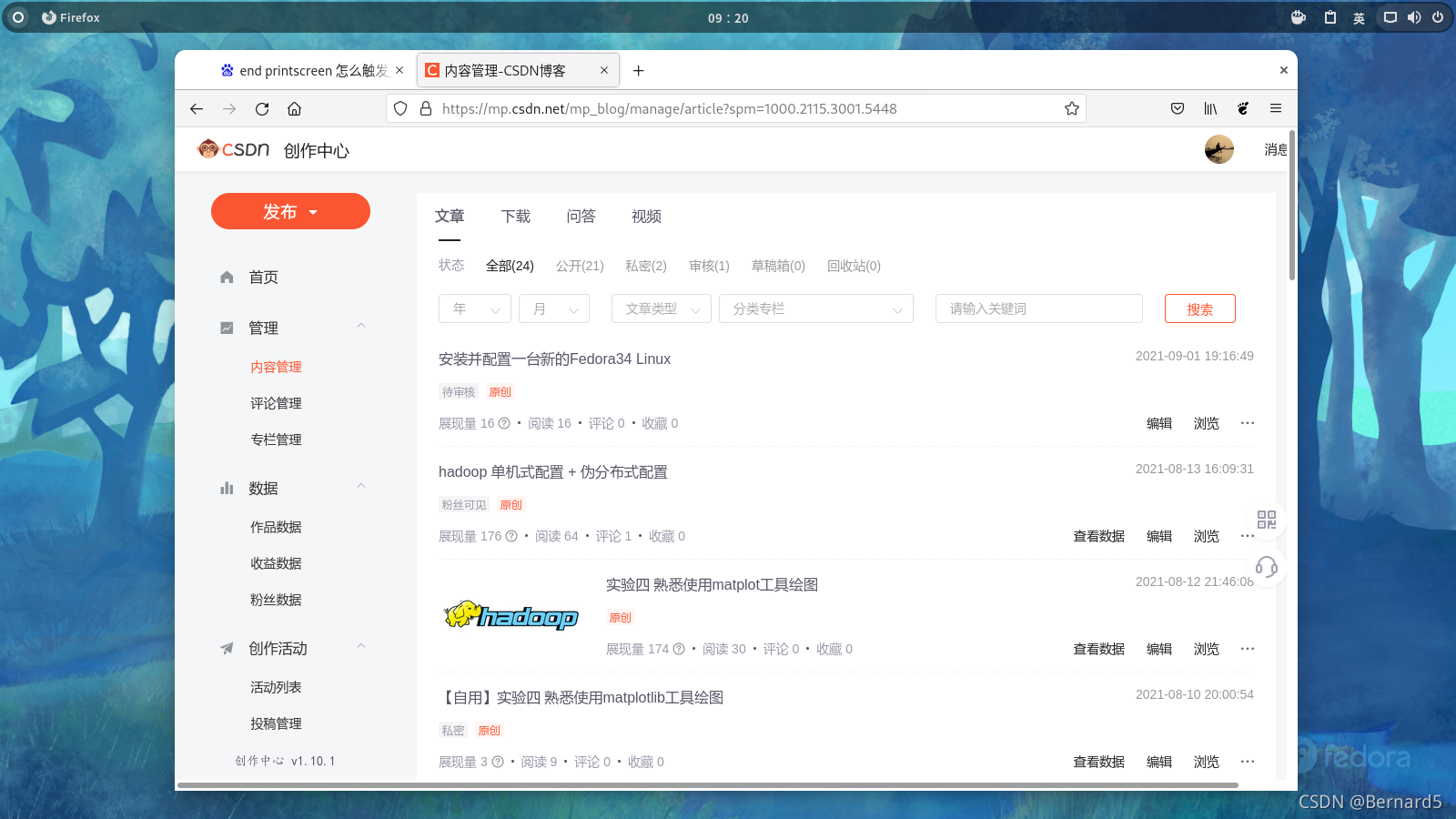Screen dimensions: 1456x819
Task: Collapse the 管理 sidebar section
Action: pyautogui.click(x=361, y=326)
